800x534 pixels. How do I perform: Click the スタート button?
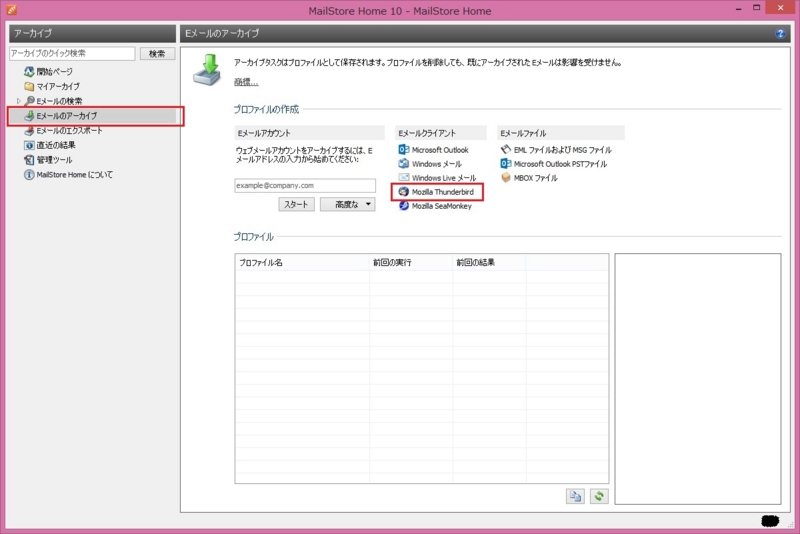[296, 204]
